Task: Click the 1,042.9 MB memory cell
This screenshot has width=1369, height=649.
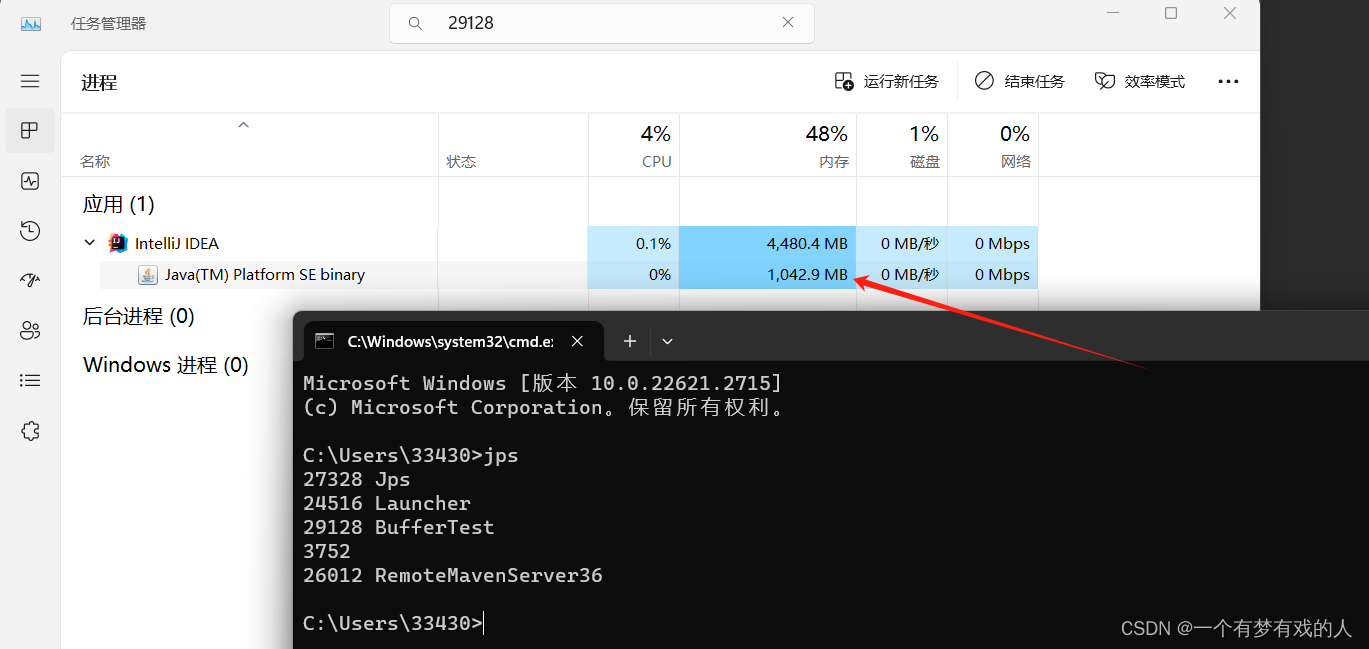Action: coord(768,275)
